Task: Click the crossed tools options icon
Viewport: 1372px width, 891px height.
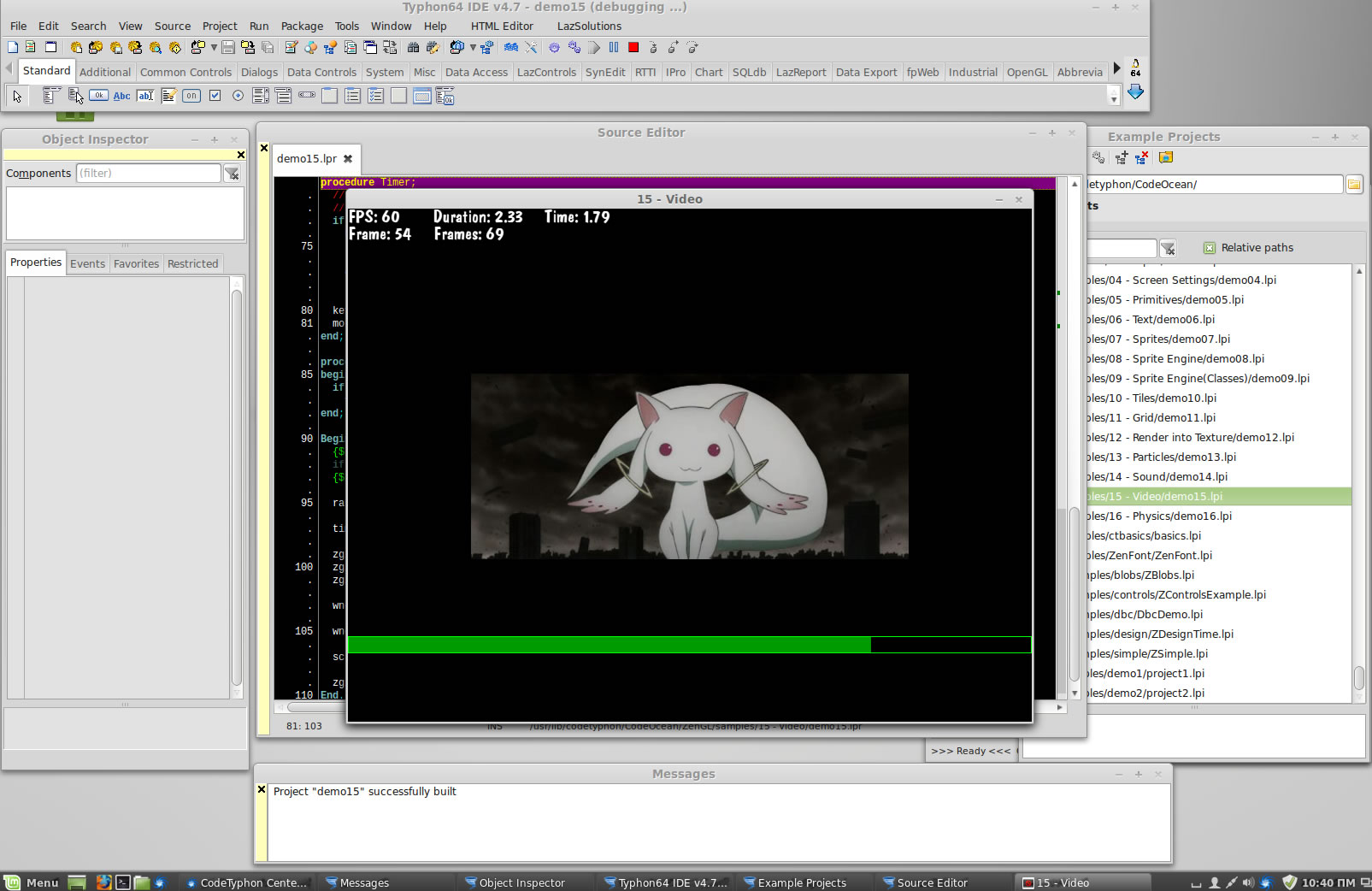Action: [531, 48]
